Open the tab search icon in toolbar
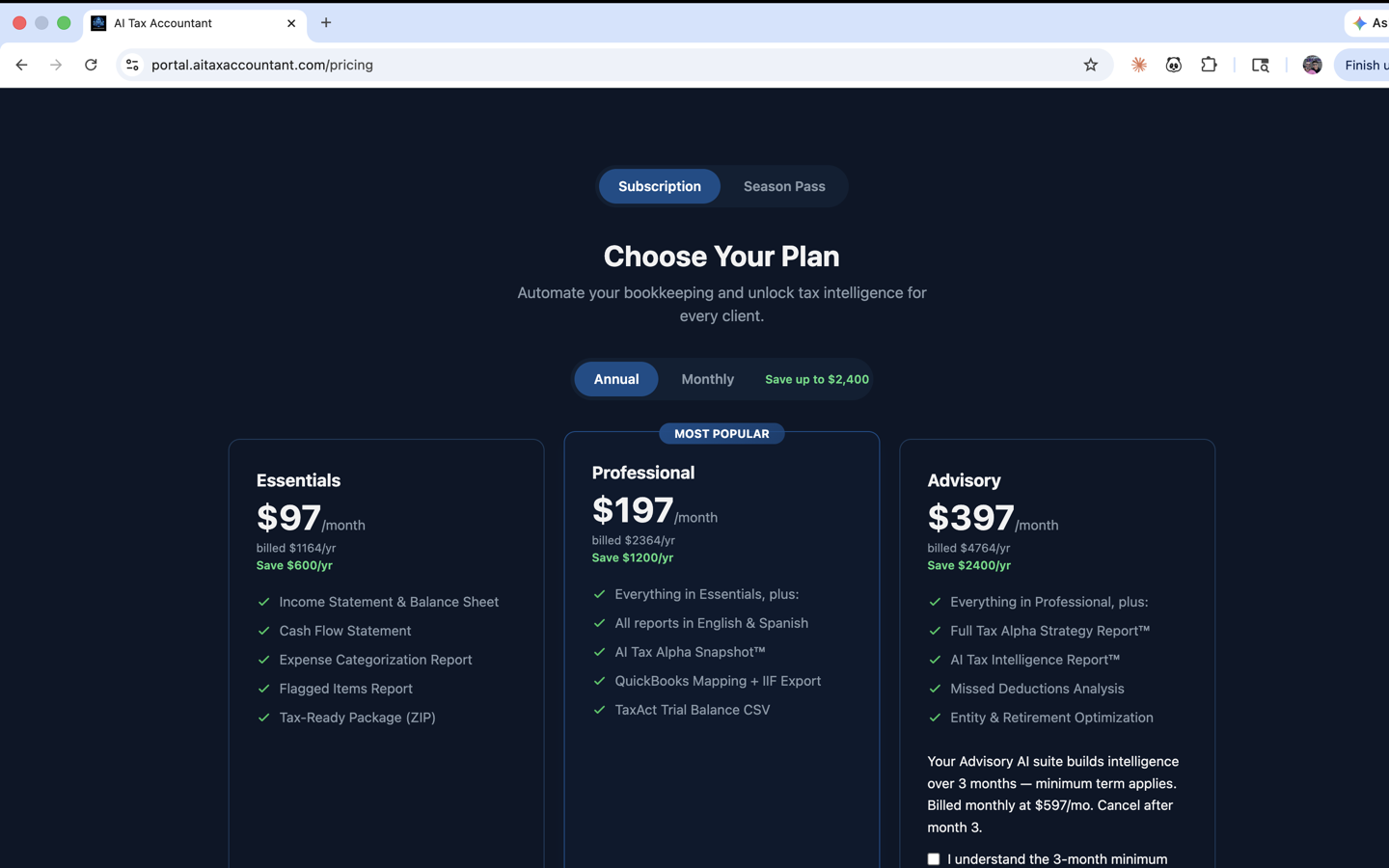 [1260, 65]
